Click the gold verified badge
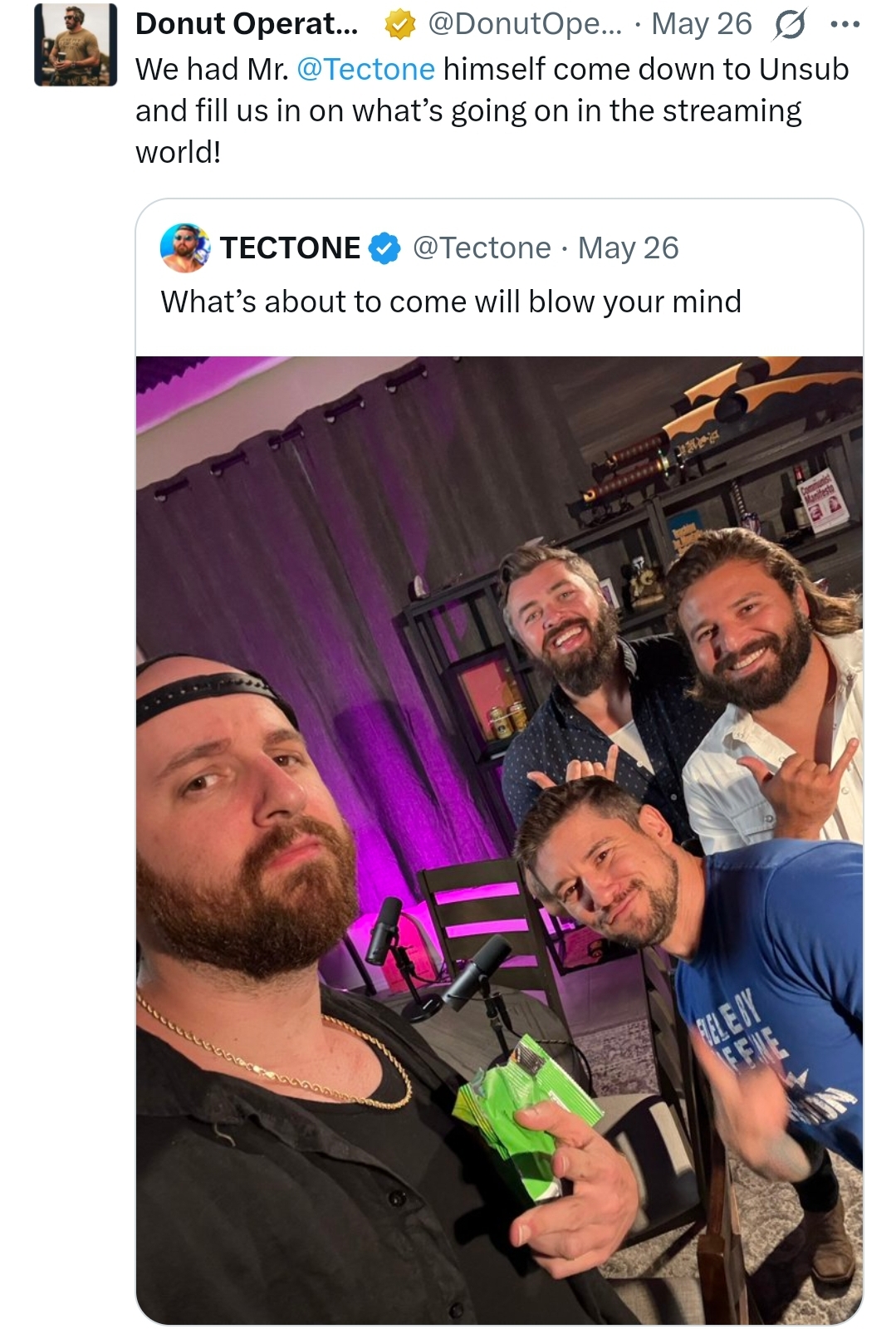The height and width of the screenshot is (1329, 896). [x=400, y=26]
